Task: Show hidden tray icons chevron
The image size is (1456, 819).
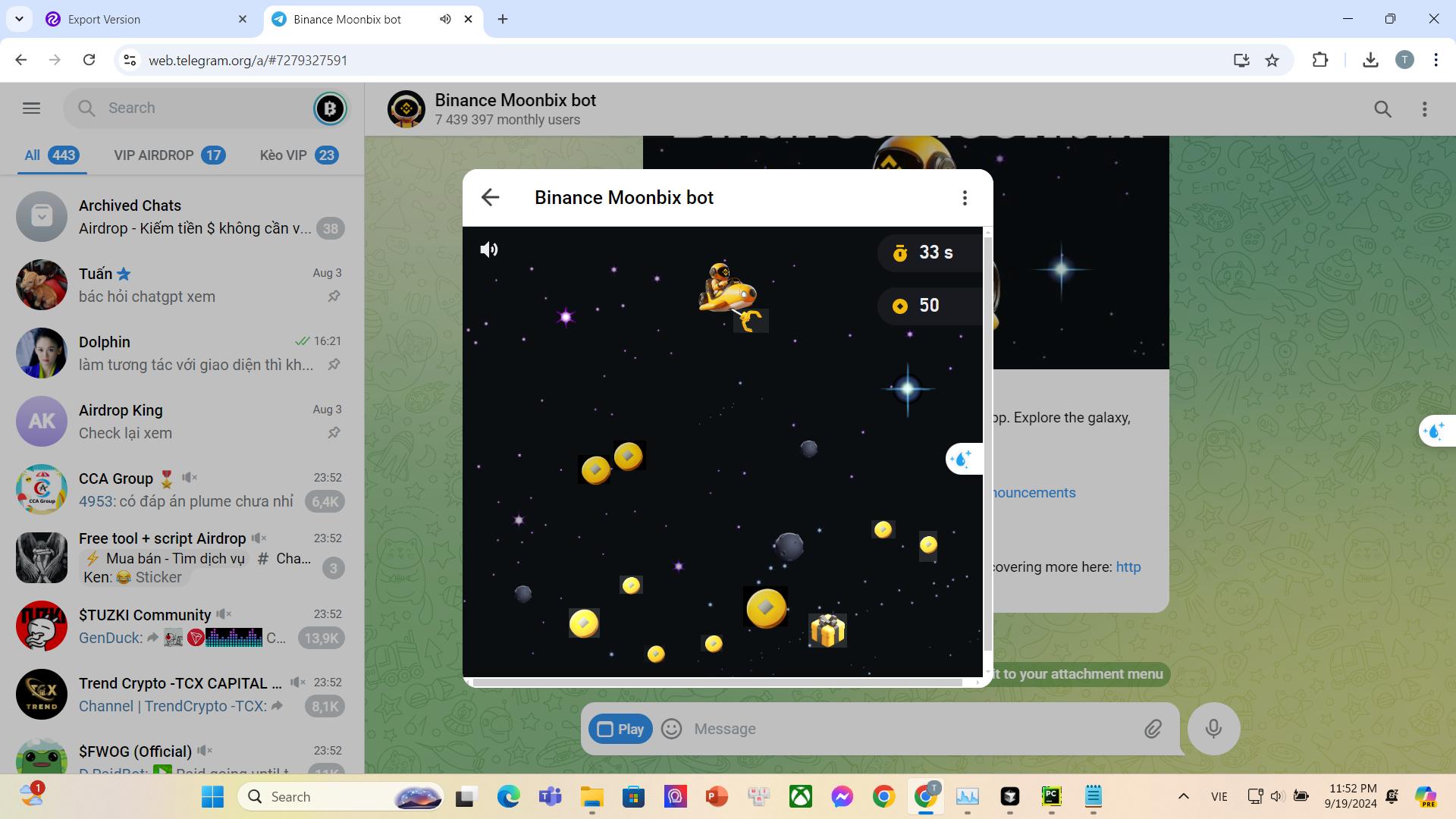Action: [1183, 797]
